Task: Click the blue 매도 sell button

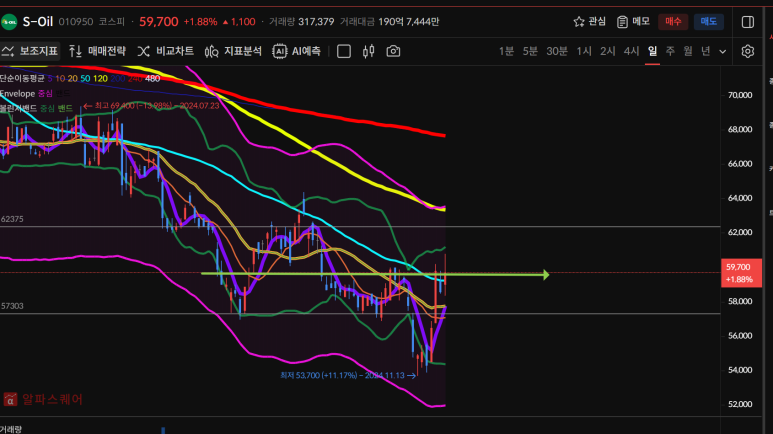Action: (708, 22)
